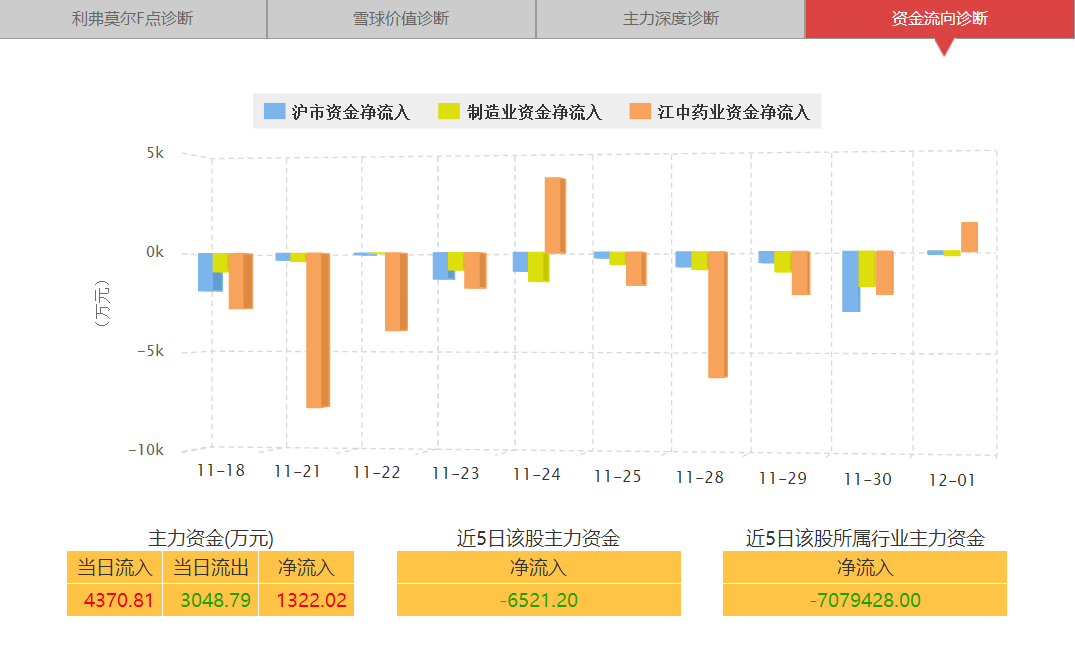Click the orange bar for 12-01
The width and height of the screenshot is (1075, 648).
pyautogui.click(x=969, y=237)
